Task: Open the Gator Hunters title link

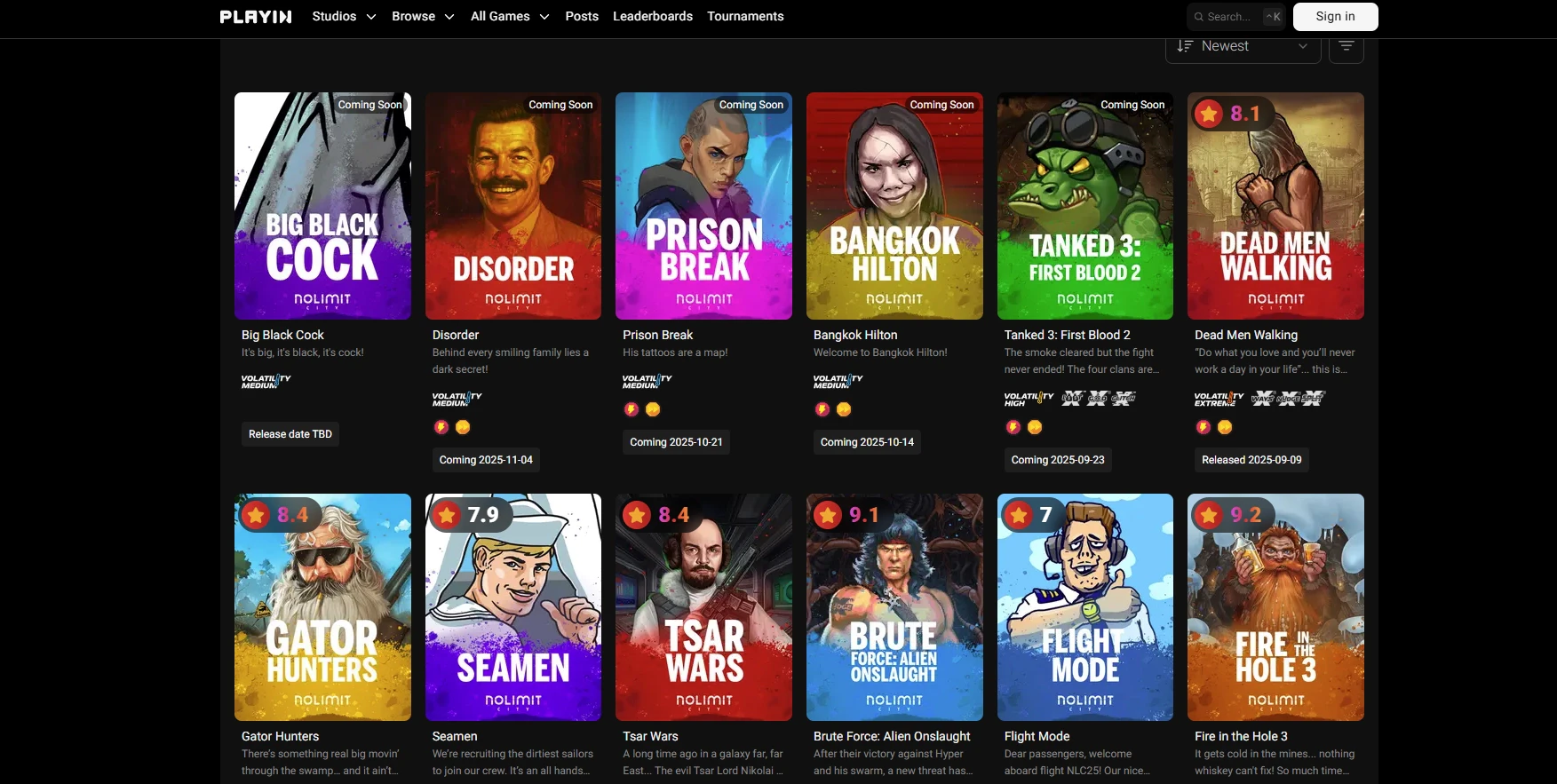Action: coord(280,736)
